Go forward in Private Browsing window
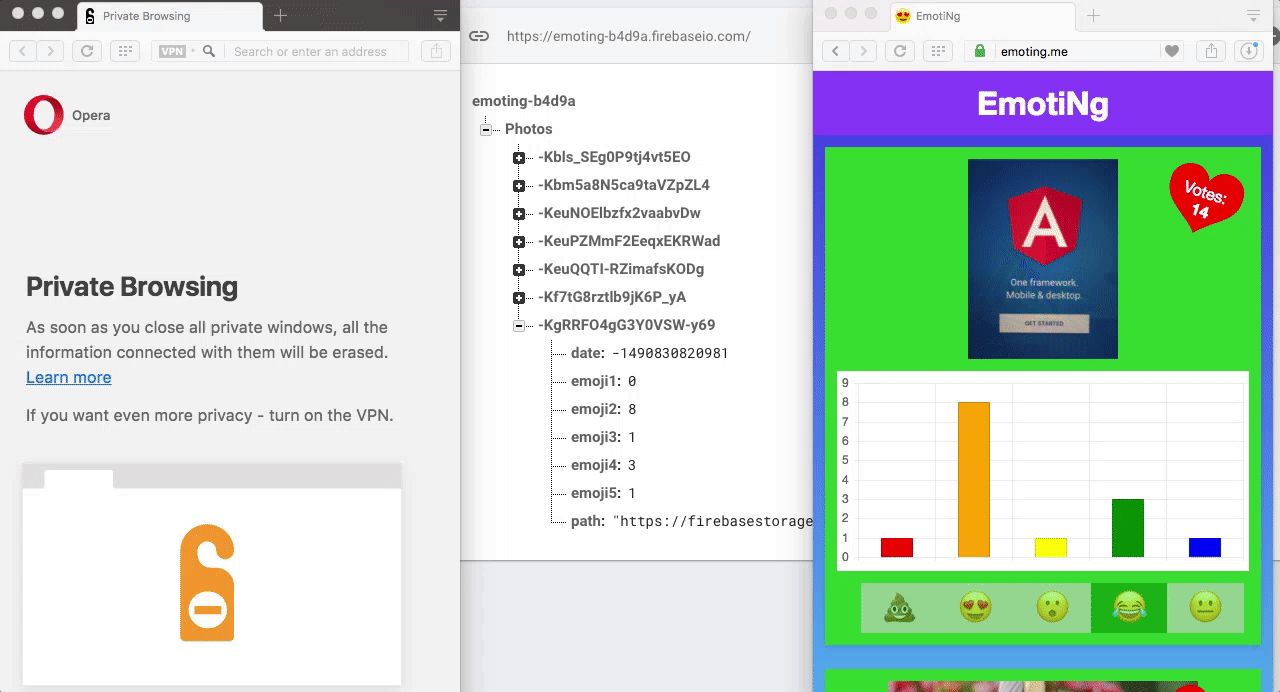This screenshot has width=1280, height=692. click(50, 51)
